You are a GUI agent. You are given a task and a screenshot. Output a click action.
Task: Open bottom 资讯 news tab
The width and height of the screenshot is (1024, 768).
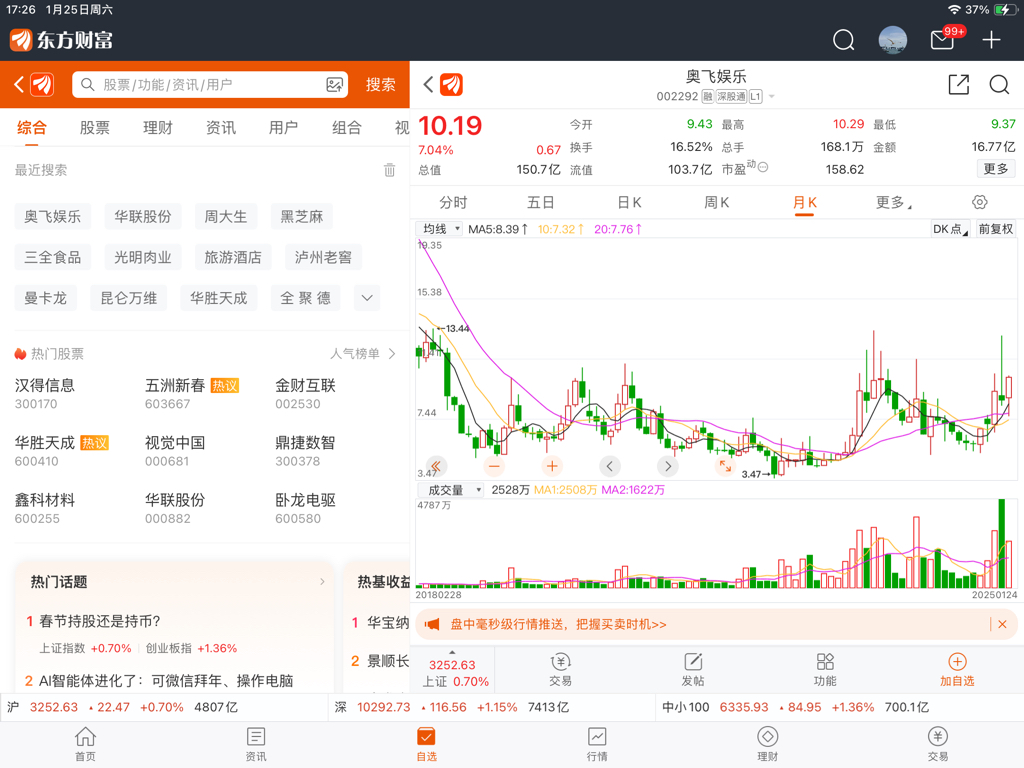[x=255, y=744]
